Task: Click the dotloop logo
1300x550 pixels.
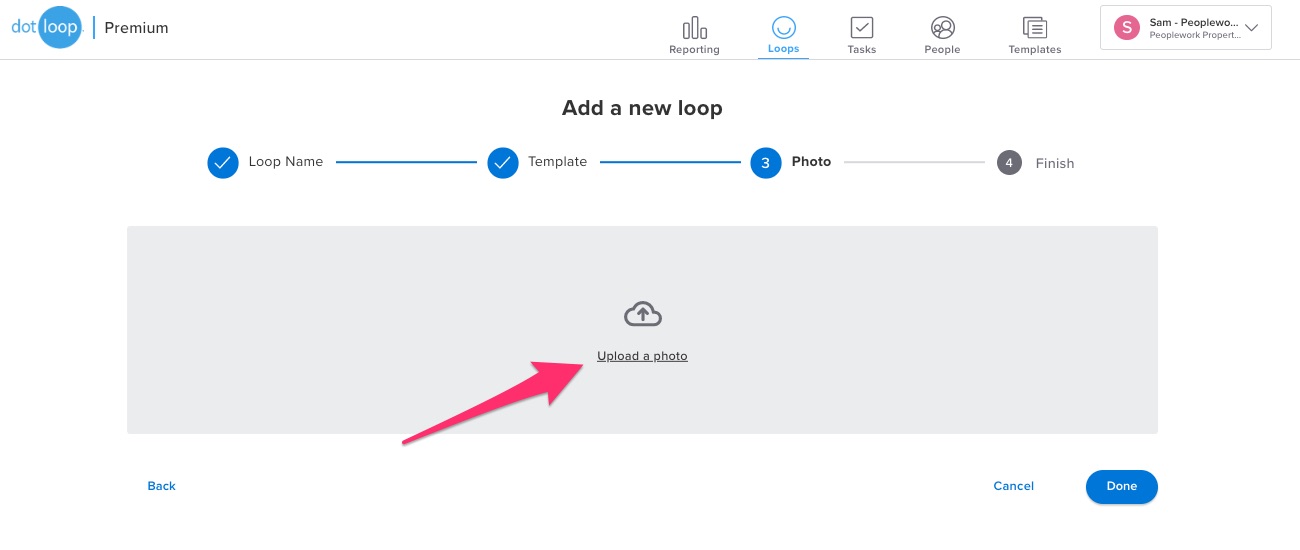Action: coord(46,27)
